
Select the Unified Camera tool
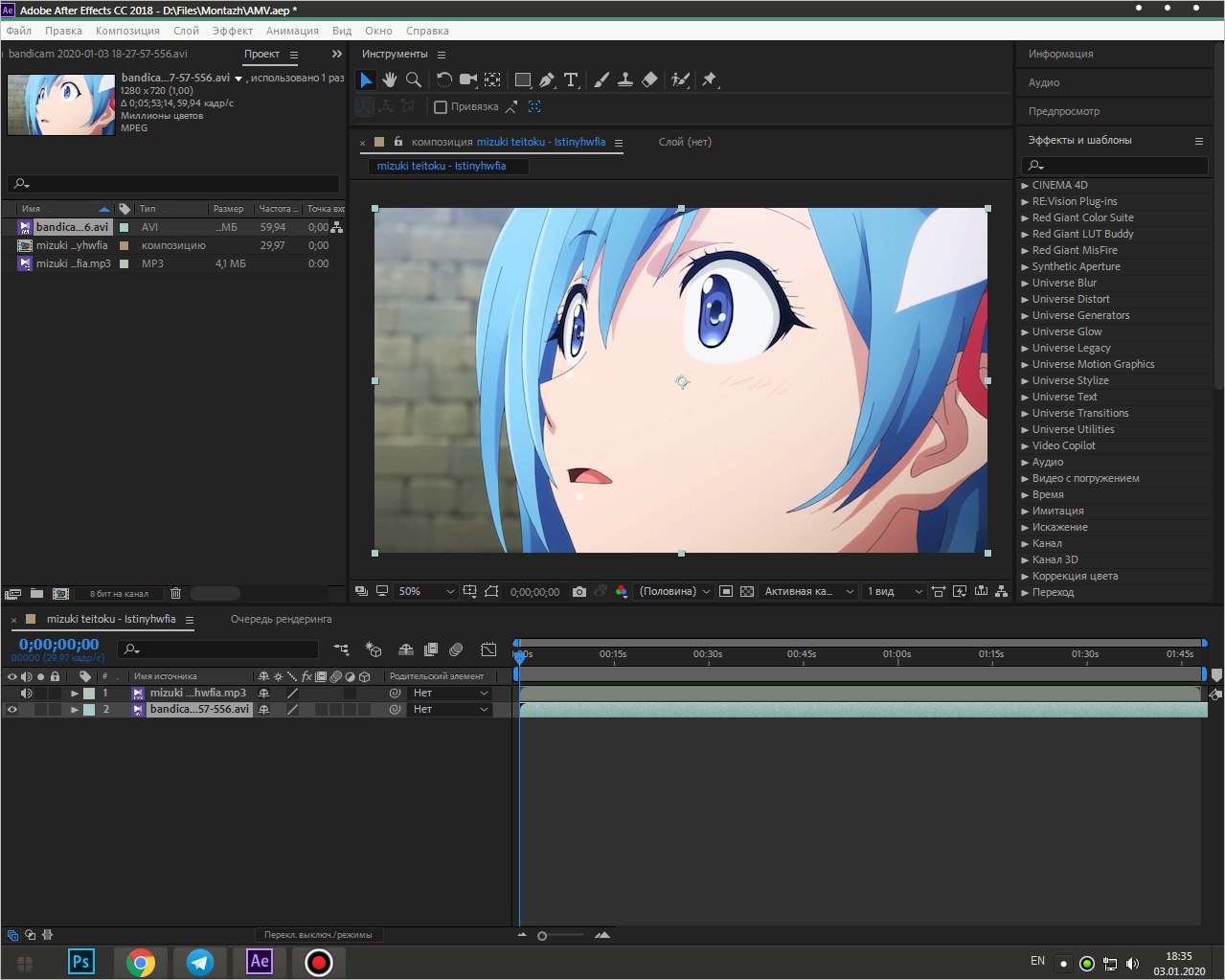[468, 80]
